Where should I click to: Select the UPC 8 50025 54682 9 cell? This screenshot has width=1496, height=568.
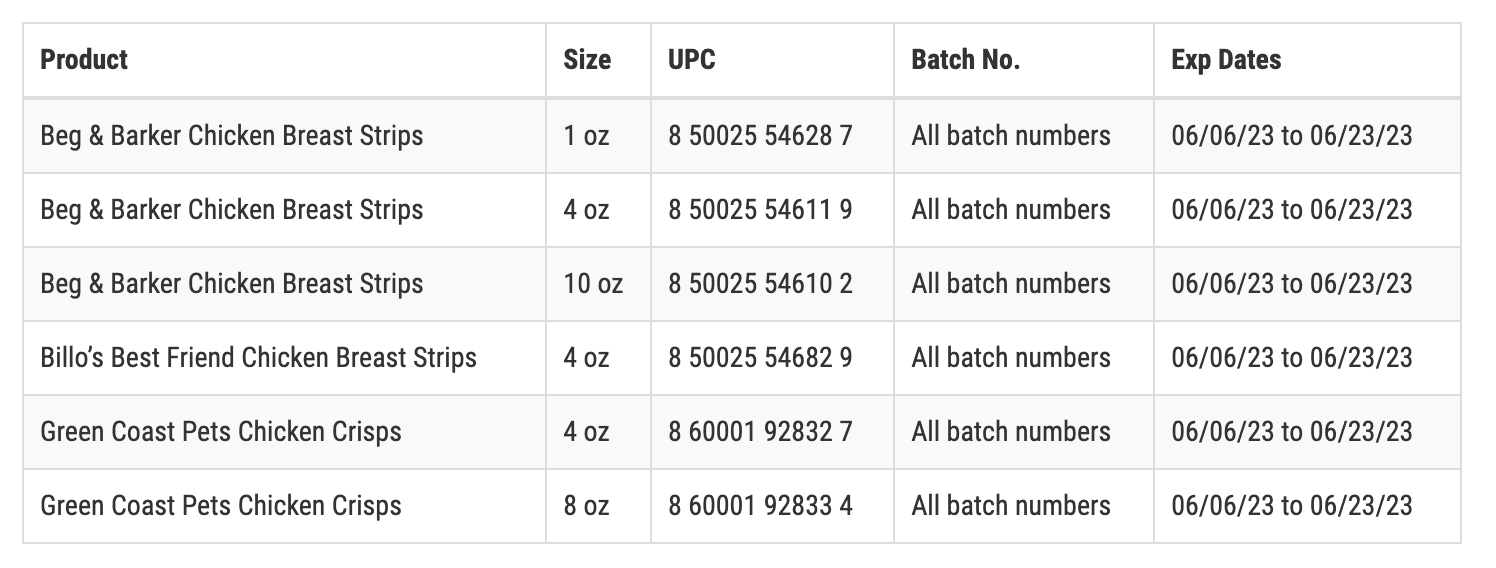[760, 357]
